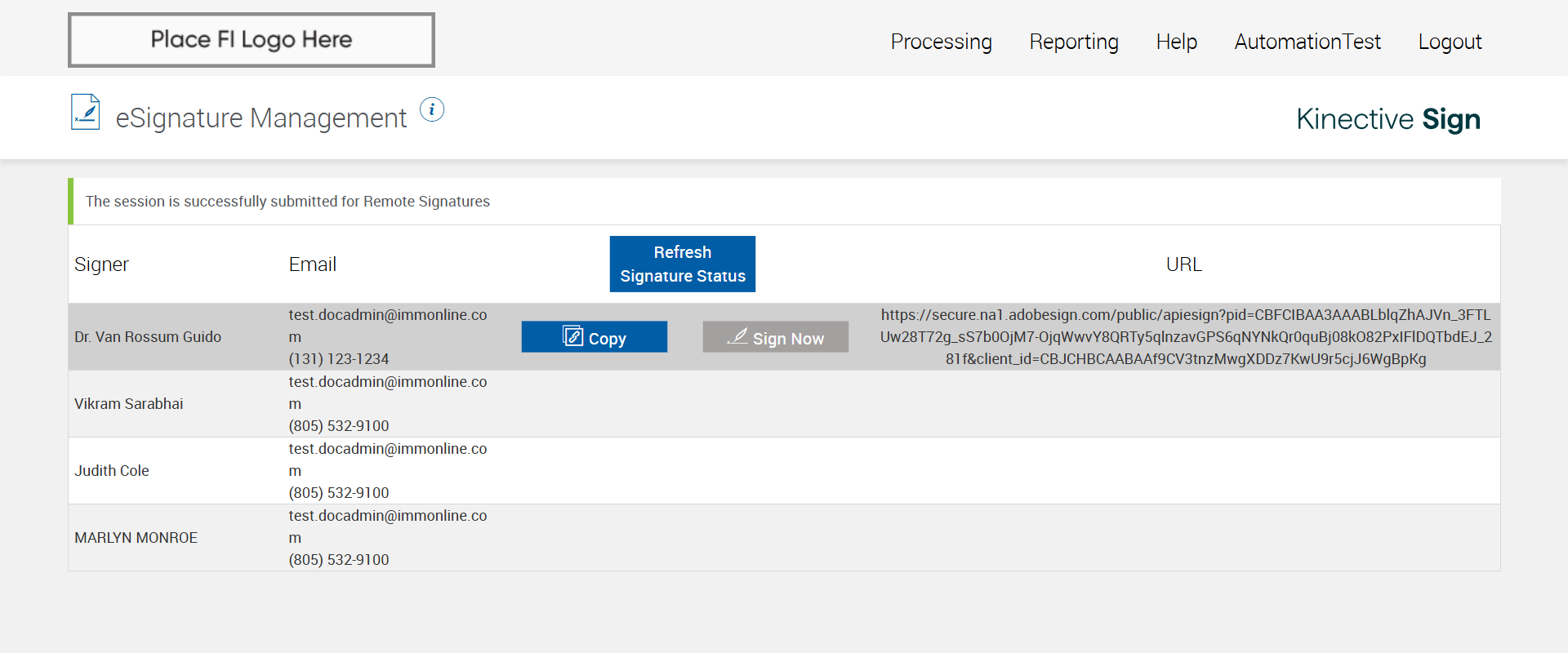Click the Place FI Logo Here image

[x=252, y=40]
